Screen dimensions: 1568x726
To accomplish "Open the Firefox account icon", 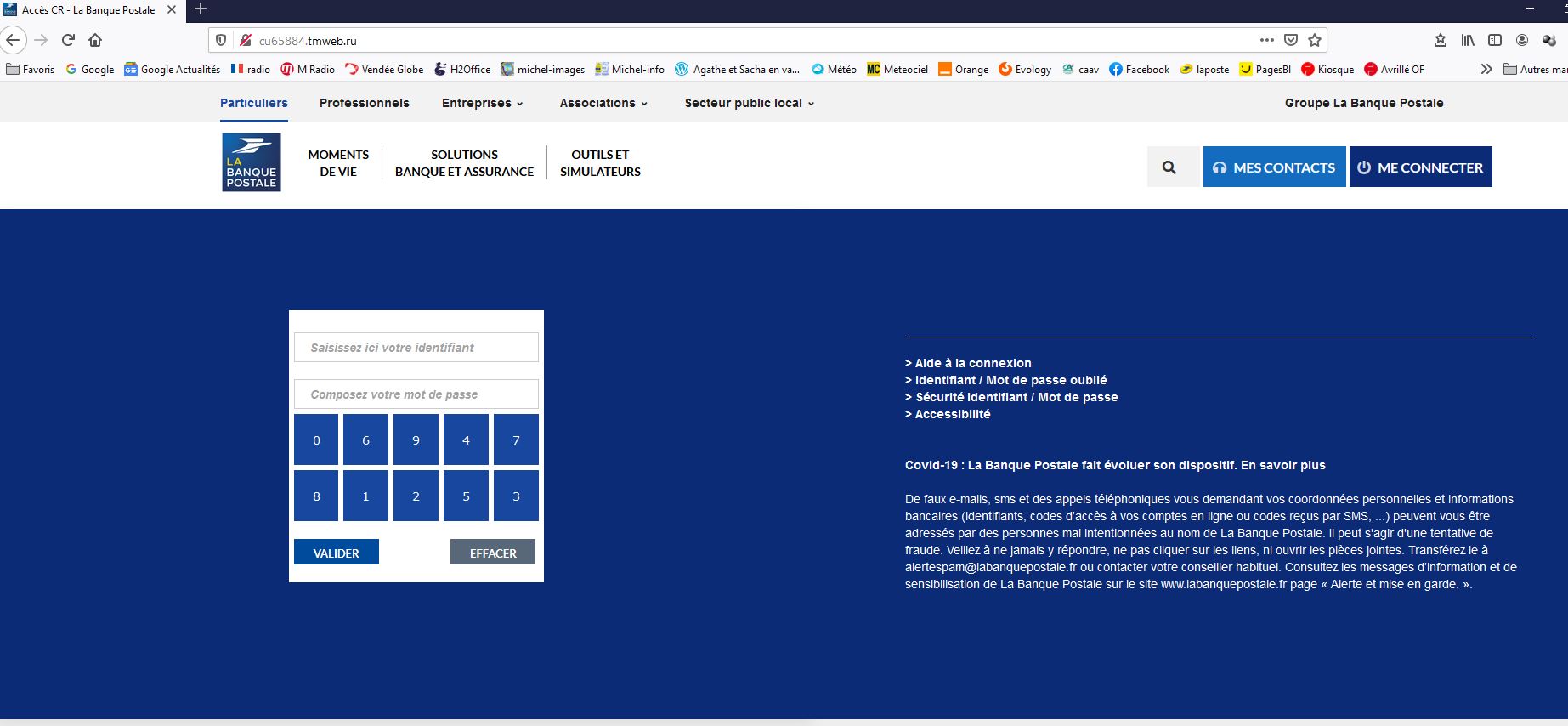I will [x=1522, y=40].
